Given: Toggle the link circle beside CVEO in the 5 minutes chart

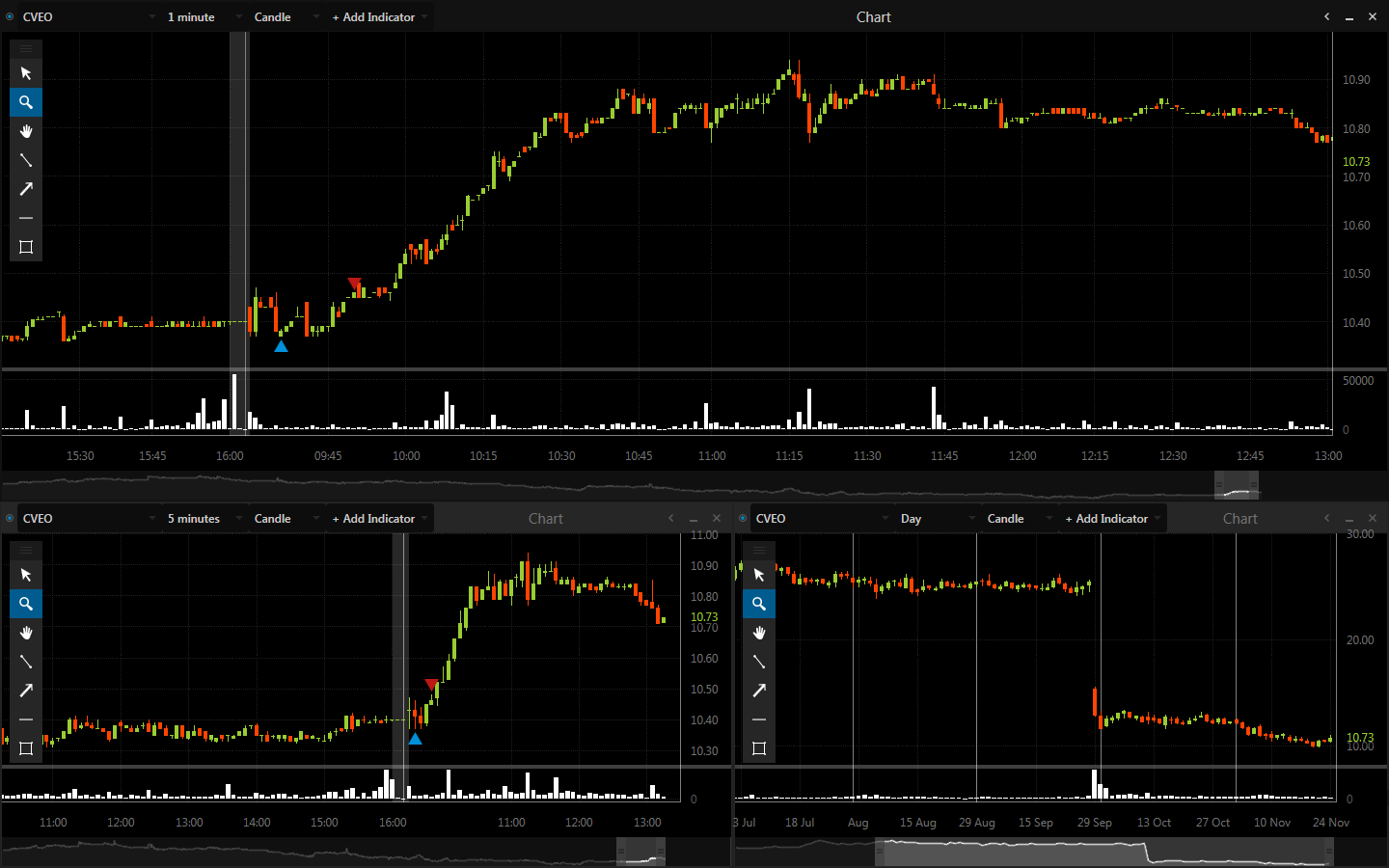Looking at the screenshot, I should tap(10, 519).
